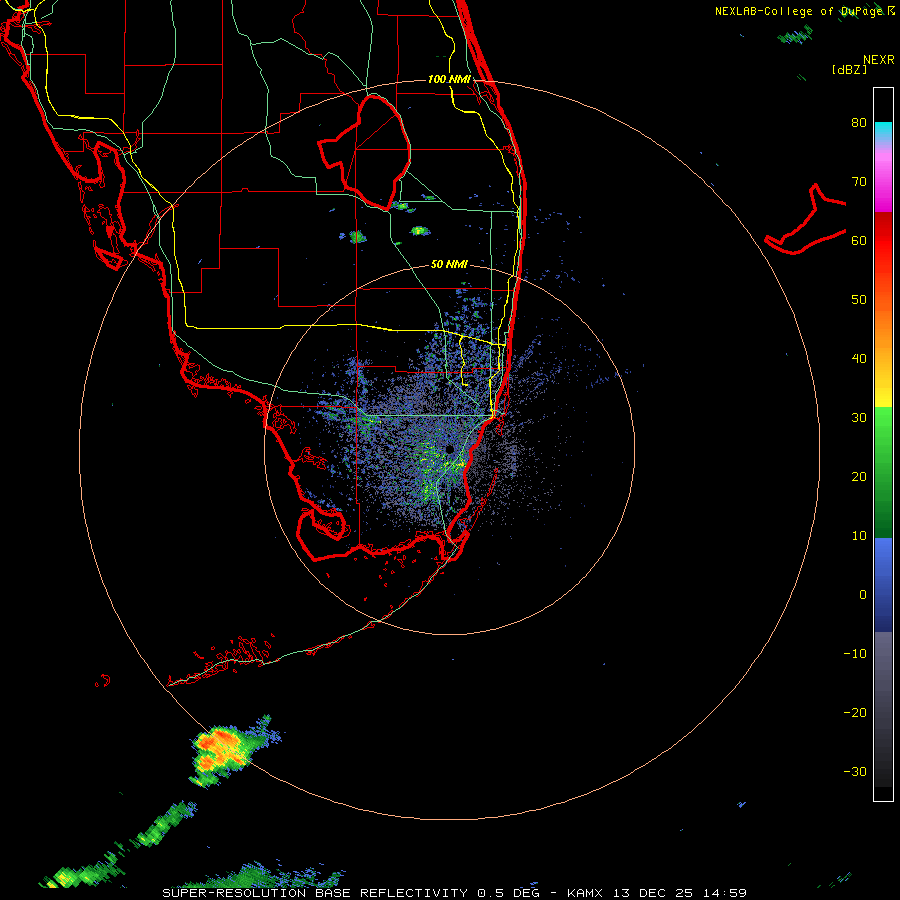
Task: Select the 50 value on the dBZ scale
Action: 859,300
